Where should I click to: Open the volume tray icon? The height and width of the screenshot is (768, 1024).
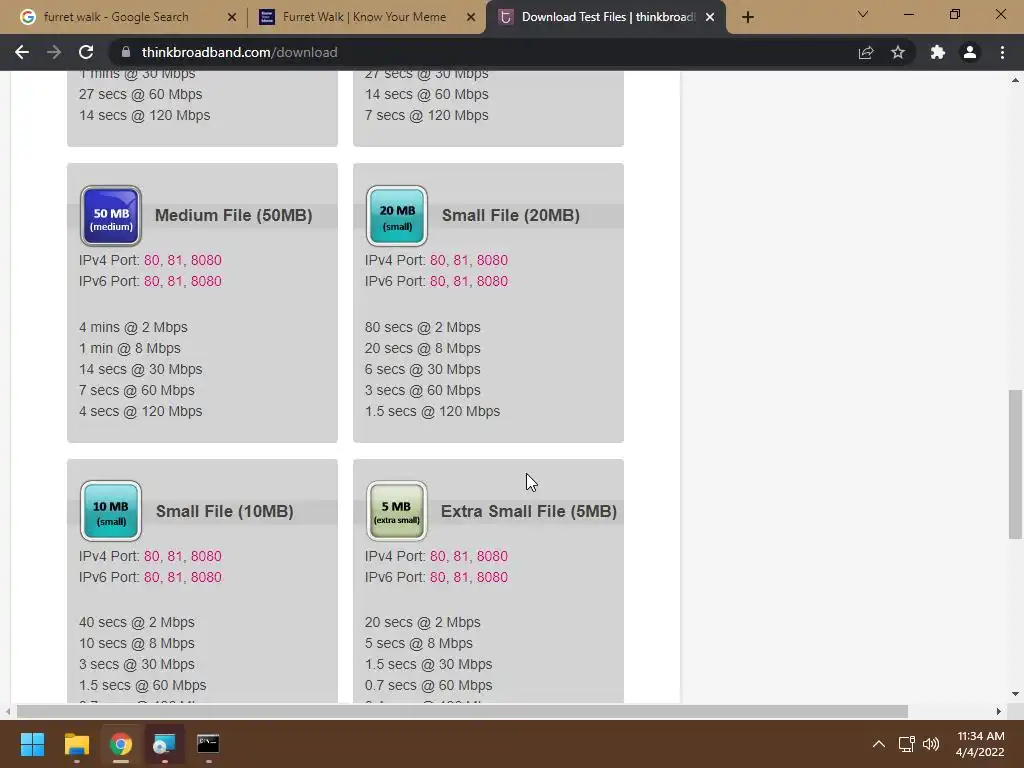931,744
